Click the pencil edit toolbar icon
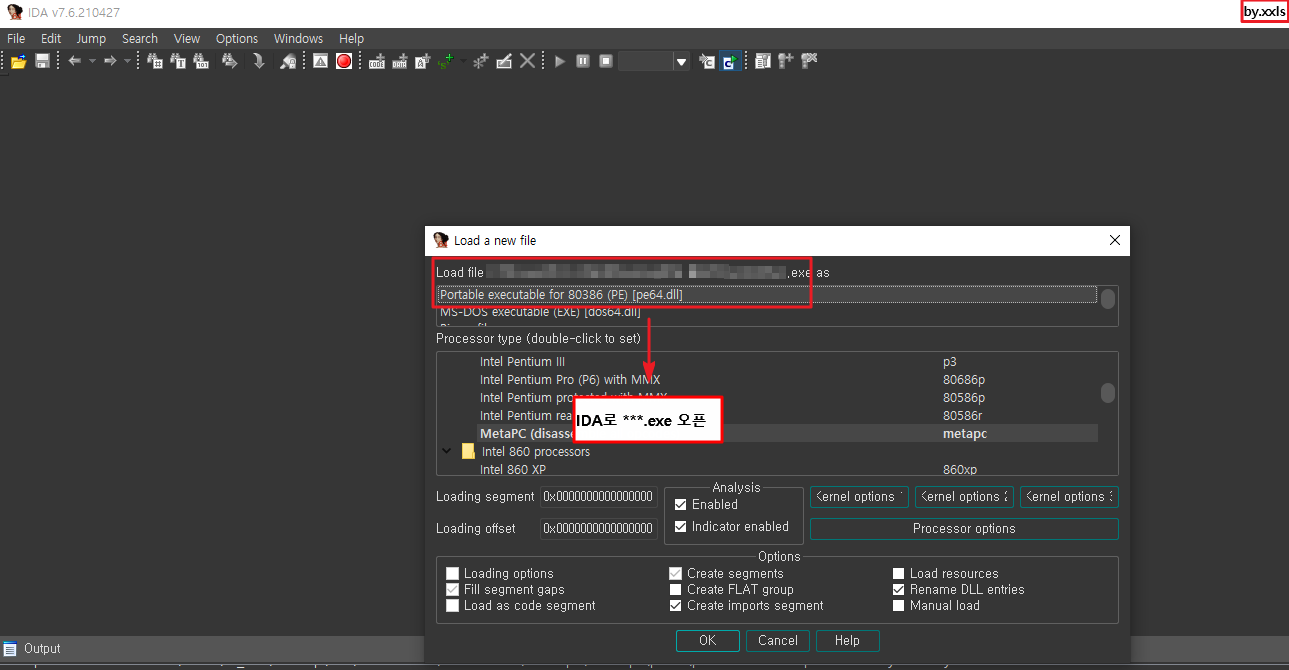The image size is (1289, 670). pyautogui.click(x=504, y=61)
